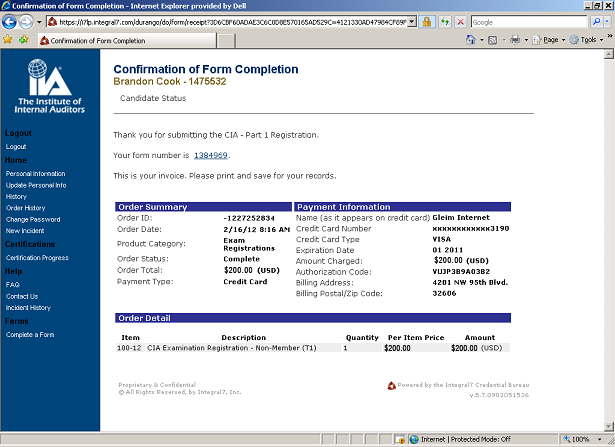Image resolution: width=615 pixels, height=447 pixels.
Task: Click Complete a Form link
Action: (x=30, y=334)
